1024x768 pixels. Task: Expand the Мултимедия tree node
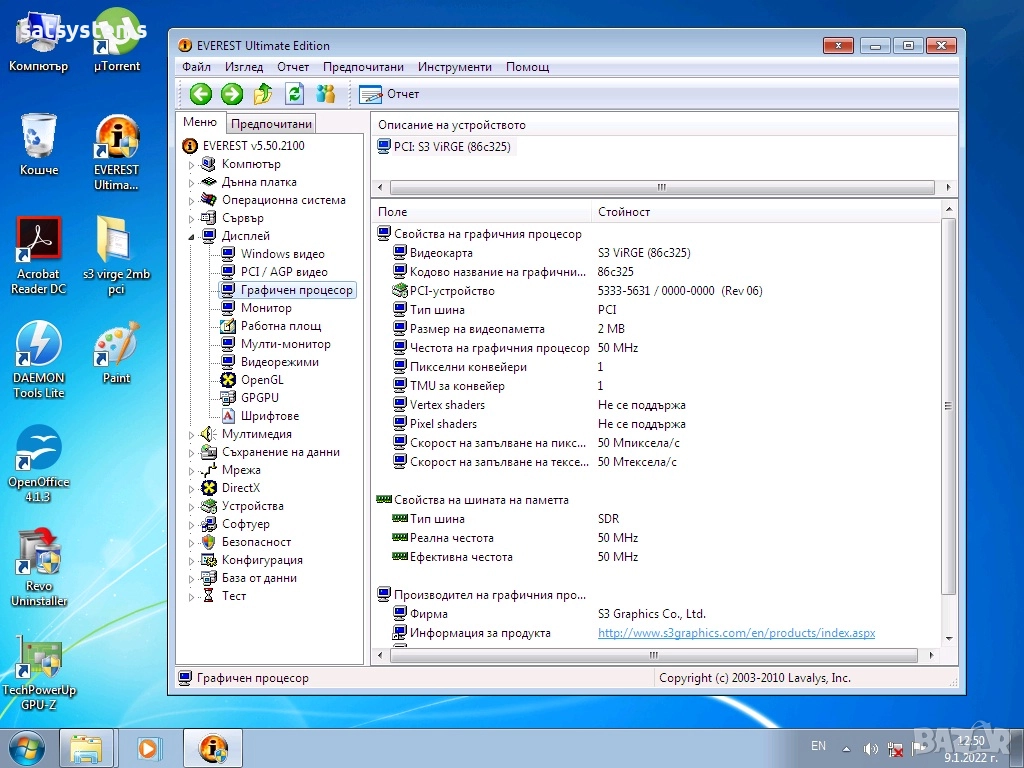(x=191, y=435)
